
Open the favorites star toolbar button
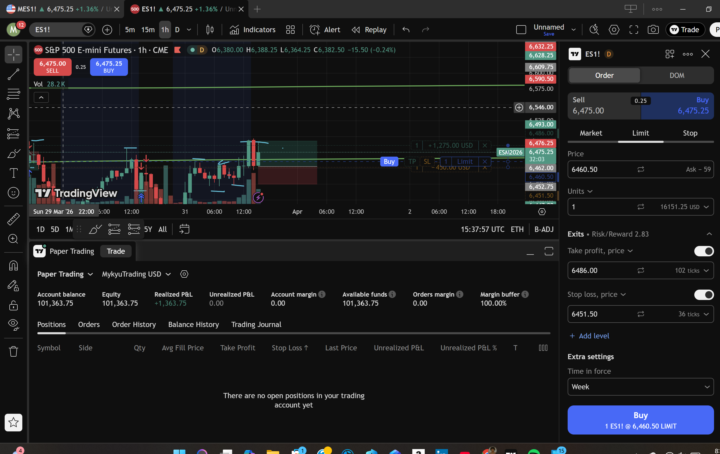13,422
